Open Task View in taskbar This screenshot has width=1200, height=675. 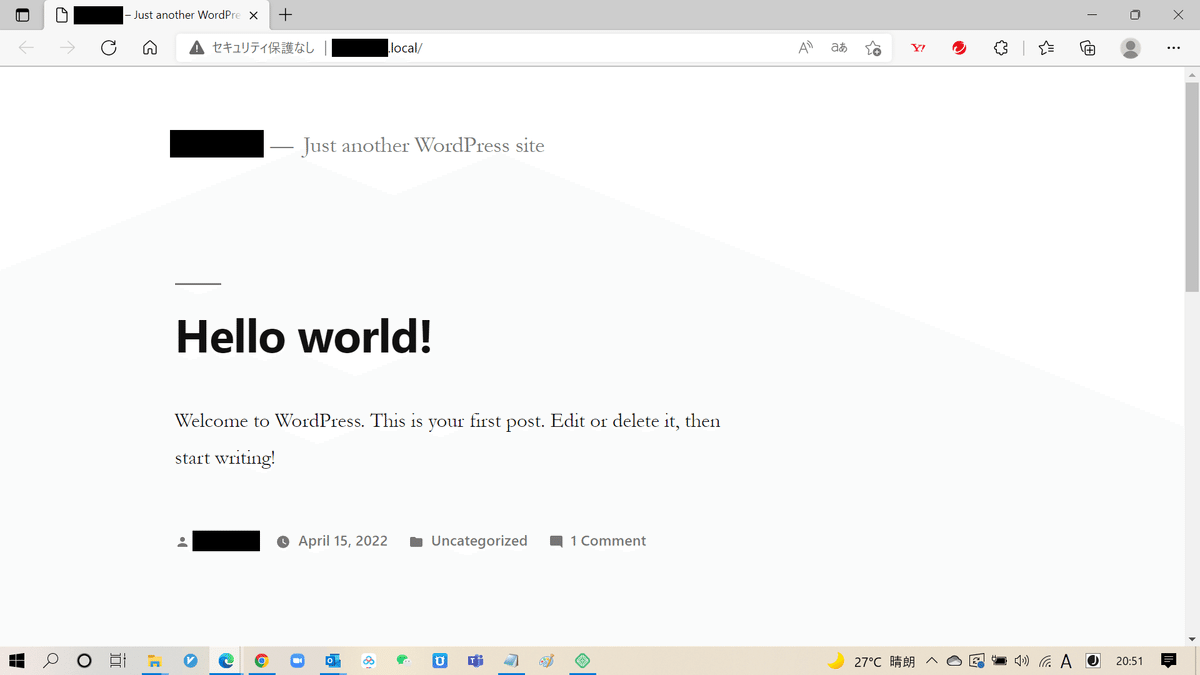click(x=117, y=661)
